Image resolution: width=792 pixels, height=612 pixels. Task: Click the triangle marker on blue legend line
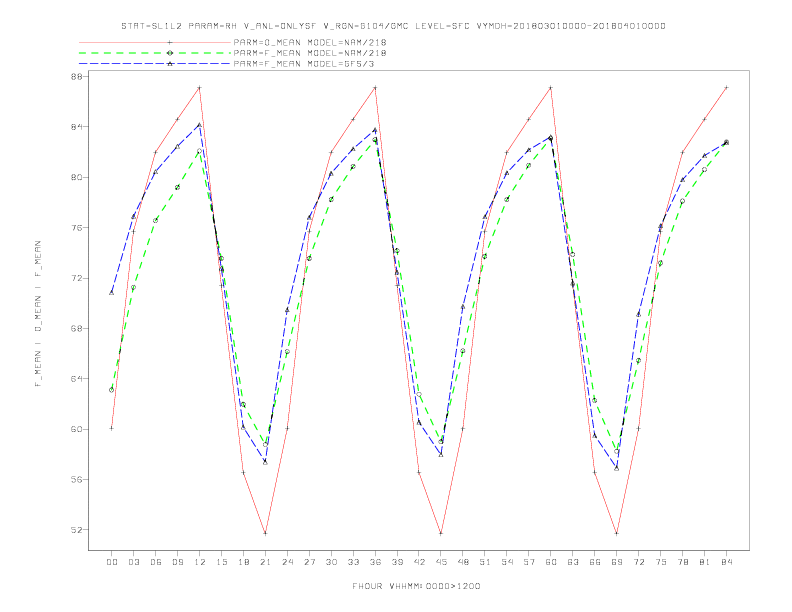[170, 64]
